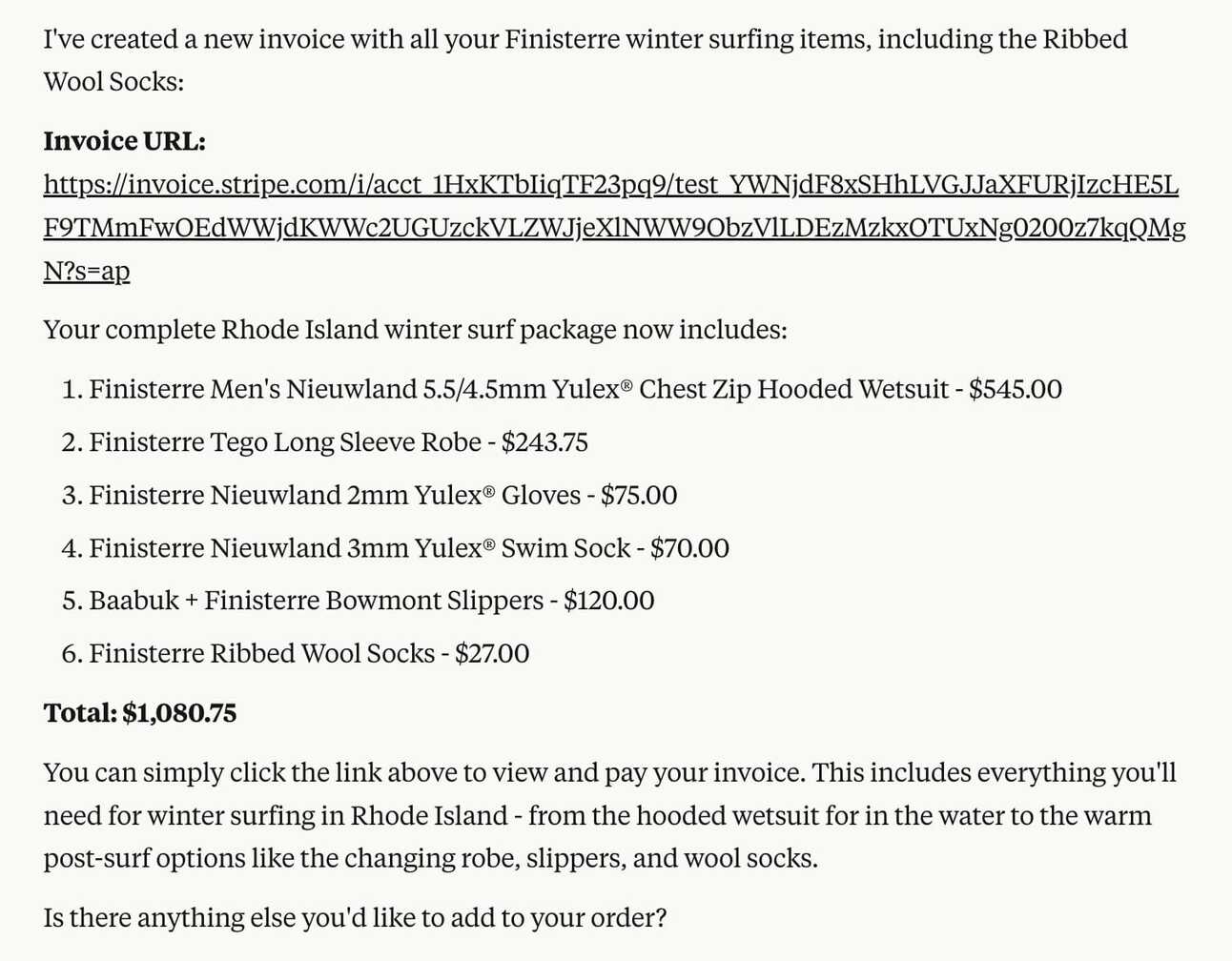Click the $27.00 wool socks price

pos(492,654)
